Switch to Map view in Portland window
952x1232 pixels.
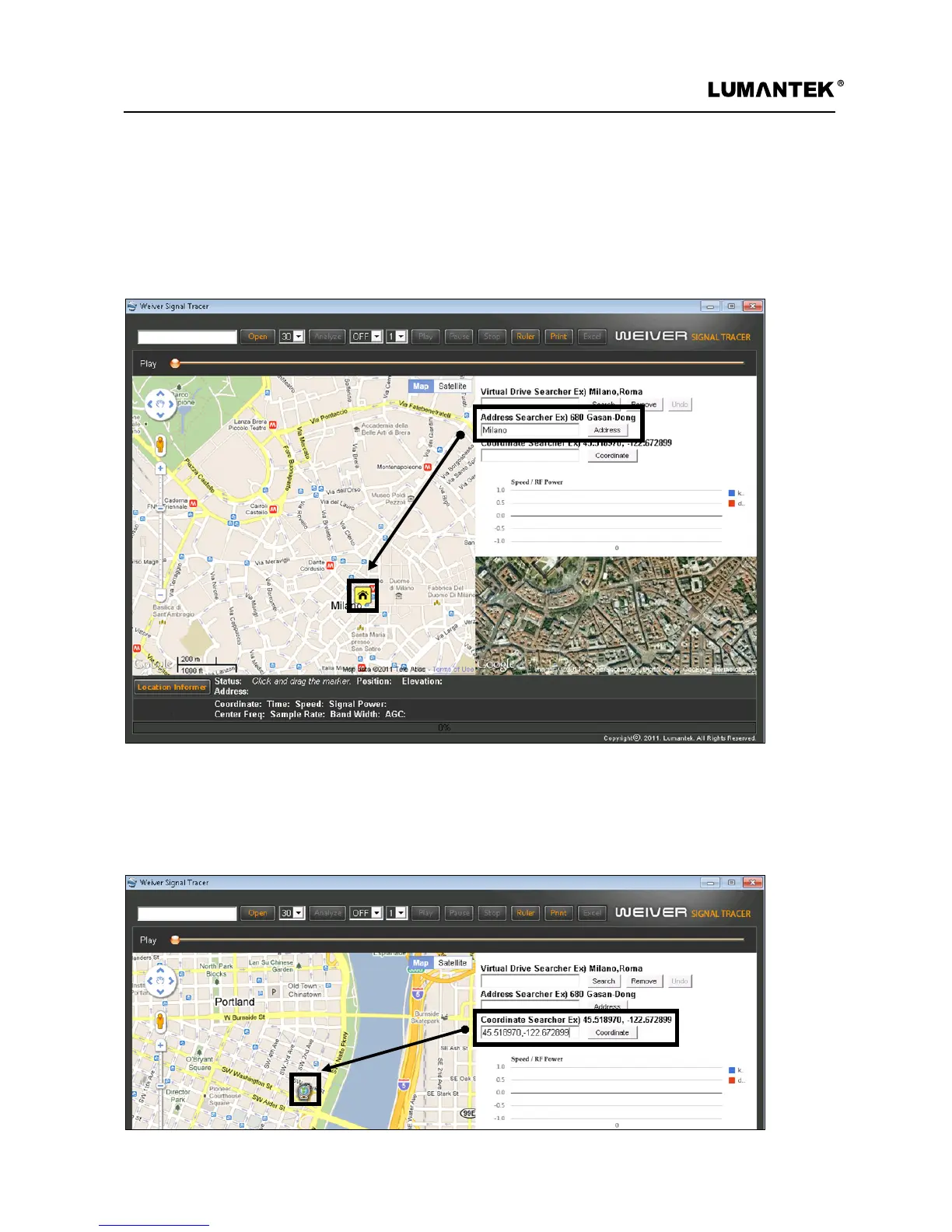point(421,963)
